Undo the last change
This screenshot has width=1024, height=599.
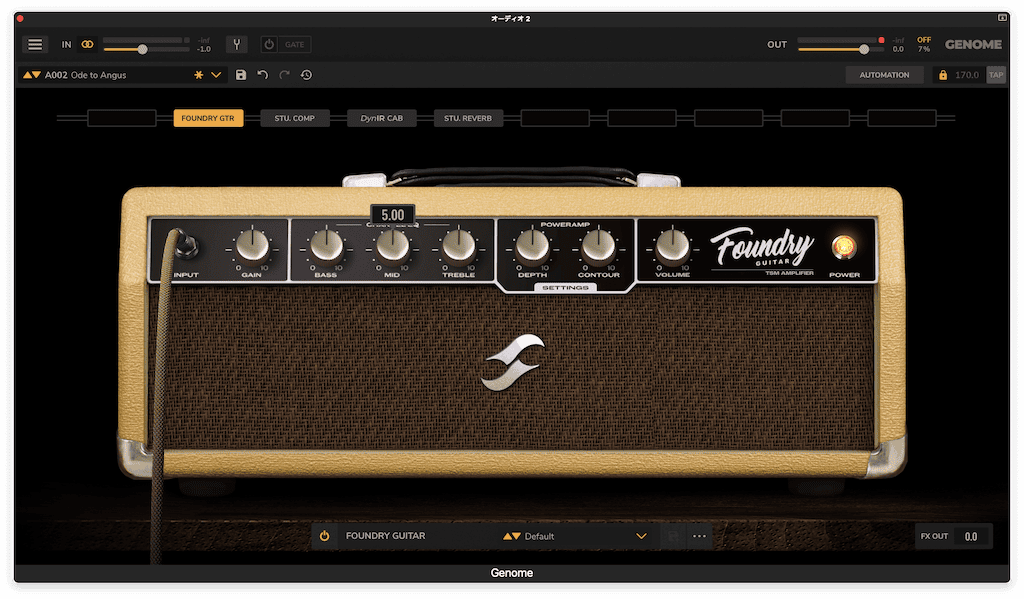click(x=263, y=75)
